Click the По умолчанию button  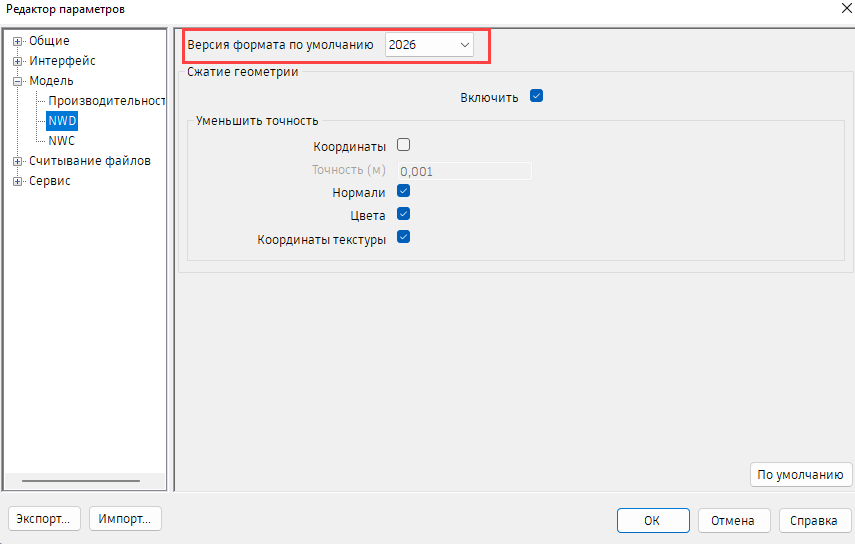[800, 475]
